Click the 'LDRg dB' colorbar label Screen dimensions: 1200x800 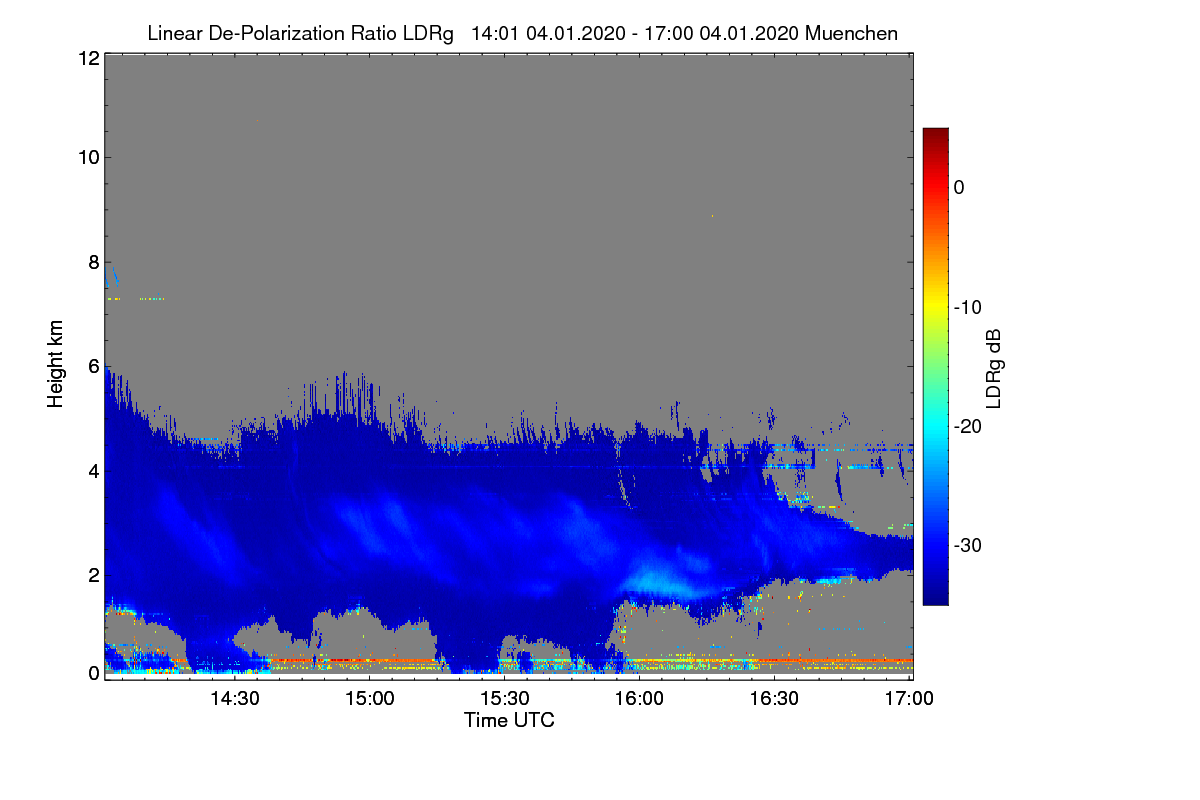coord(994,367)
